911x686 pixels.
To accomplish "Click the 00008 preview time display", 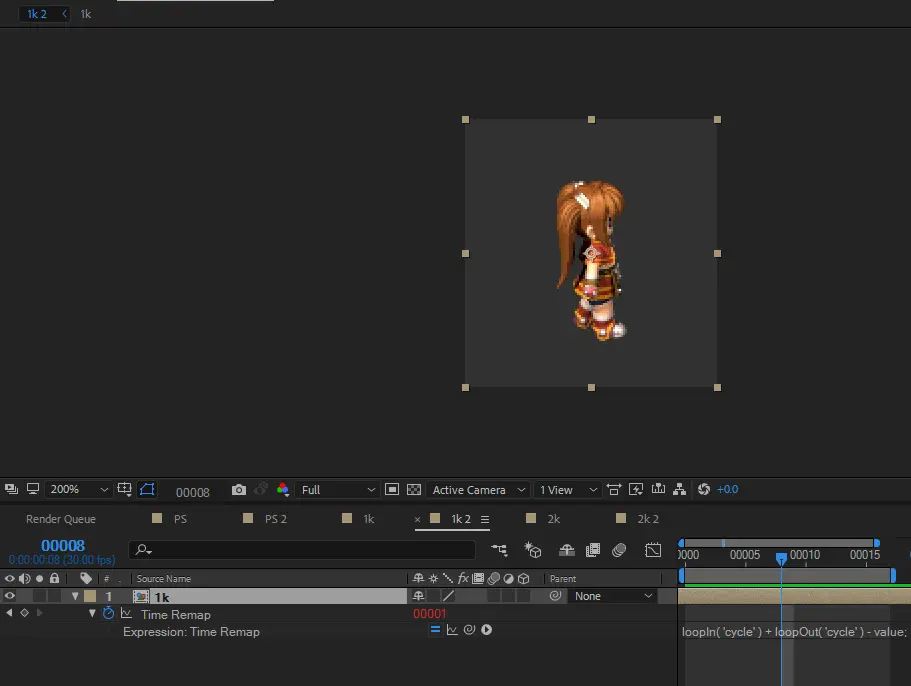I will tap(192, 493).
